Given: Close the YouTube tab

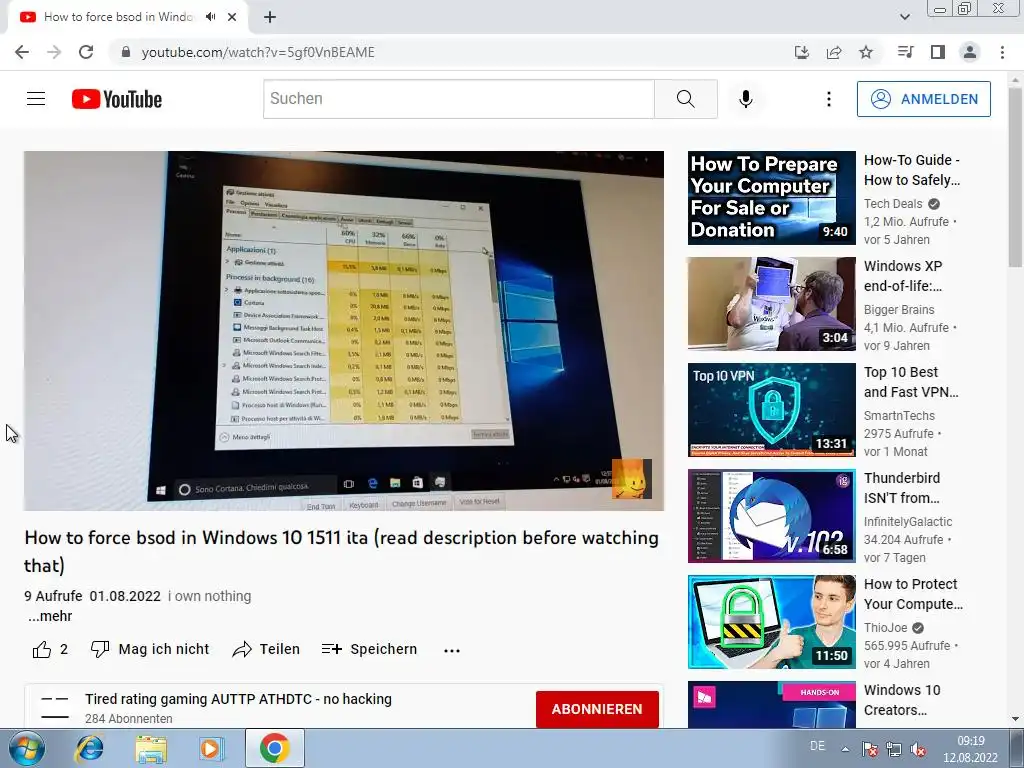Looking at the screenshot, I should [232, 17].
